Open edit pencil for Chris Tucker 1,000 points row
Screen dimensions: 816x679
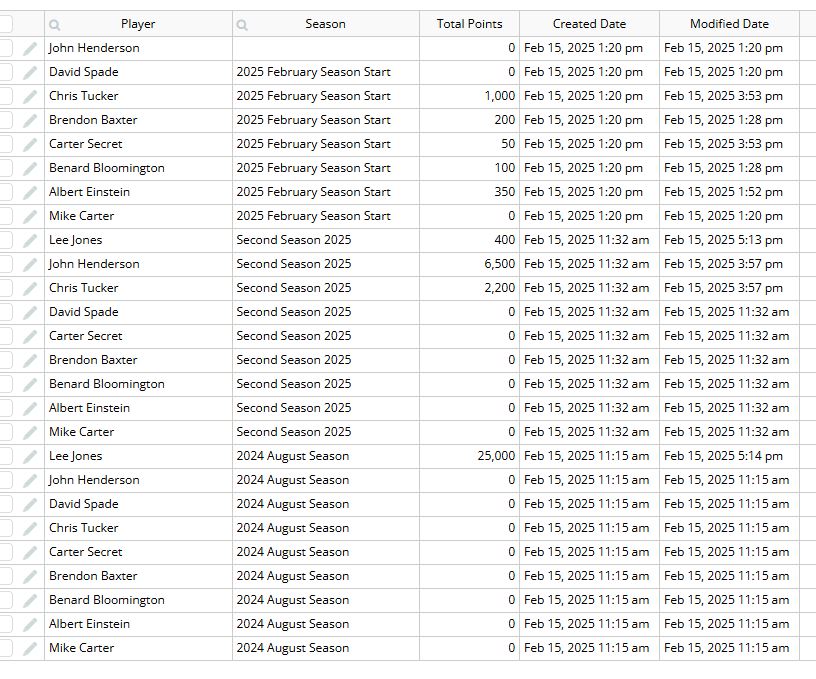pyautogui.click(x=30, y=96)
